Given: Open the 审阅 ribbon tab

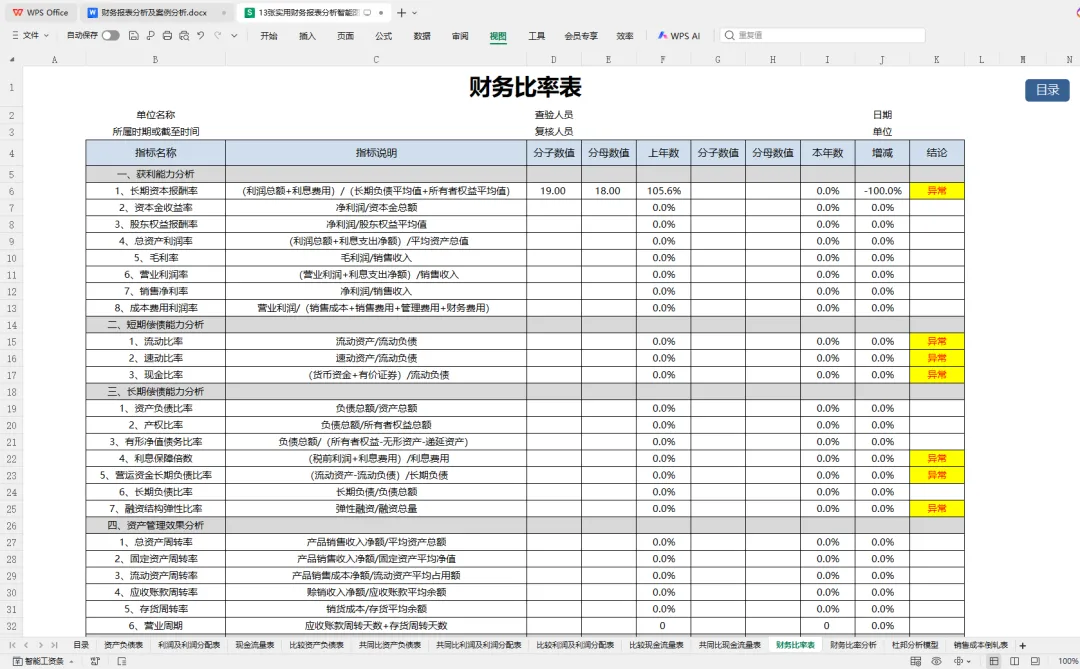Looking at the screenshot, I should 460,36.
